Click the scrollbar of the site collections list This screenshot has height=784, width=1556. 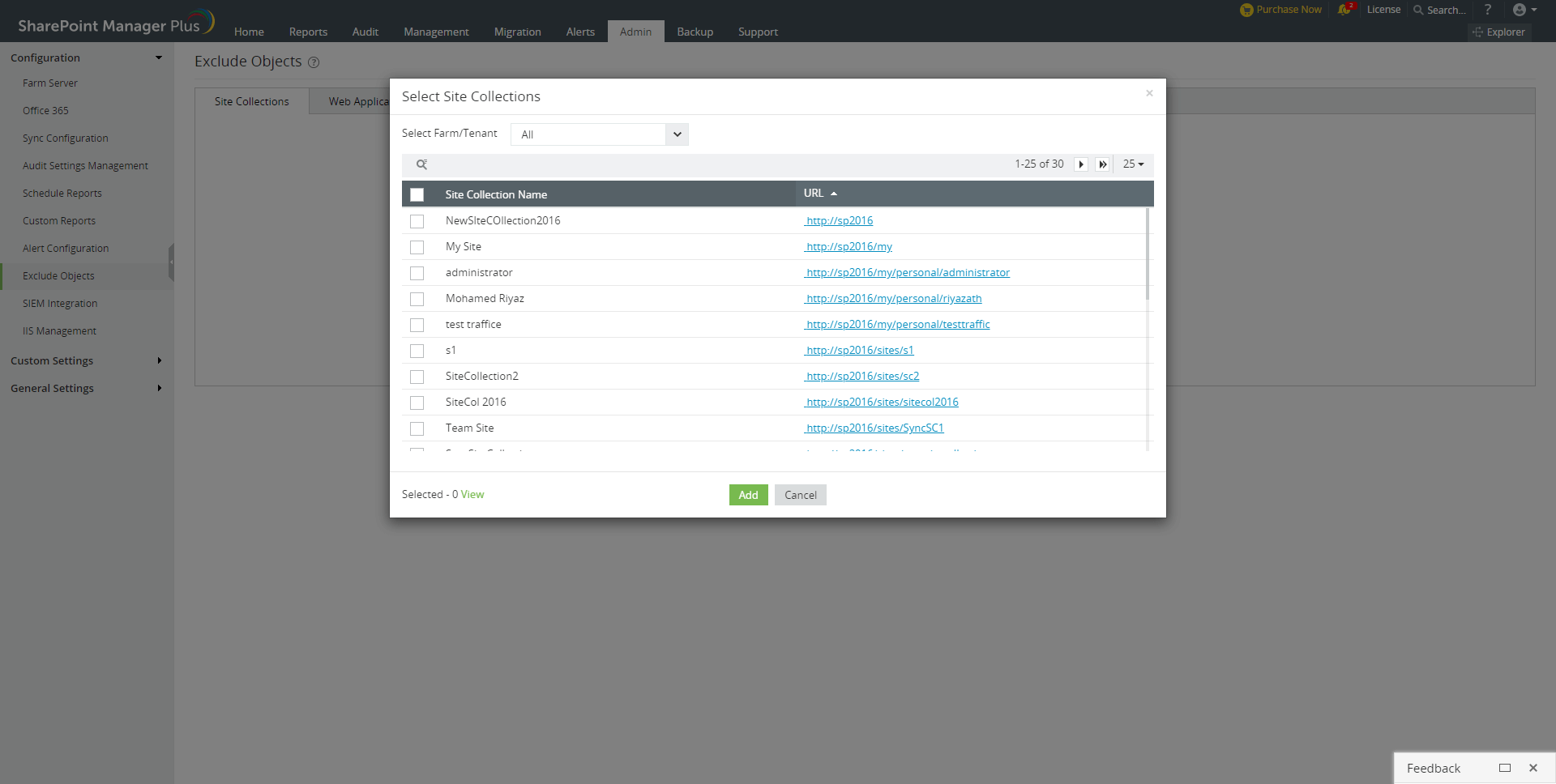click(1148, 254)
